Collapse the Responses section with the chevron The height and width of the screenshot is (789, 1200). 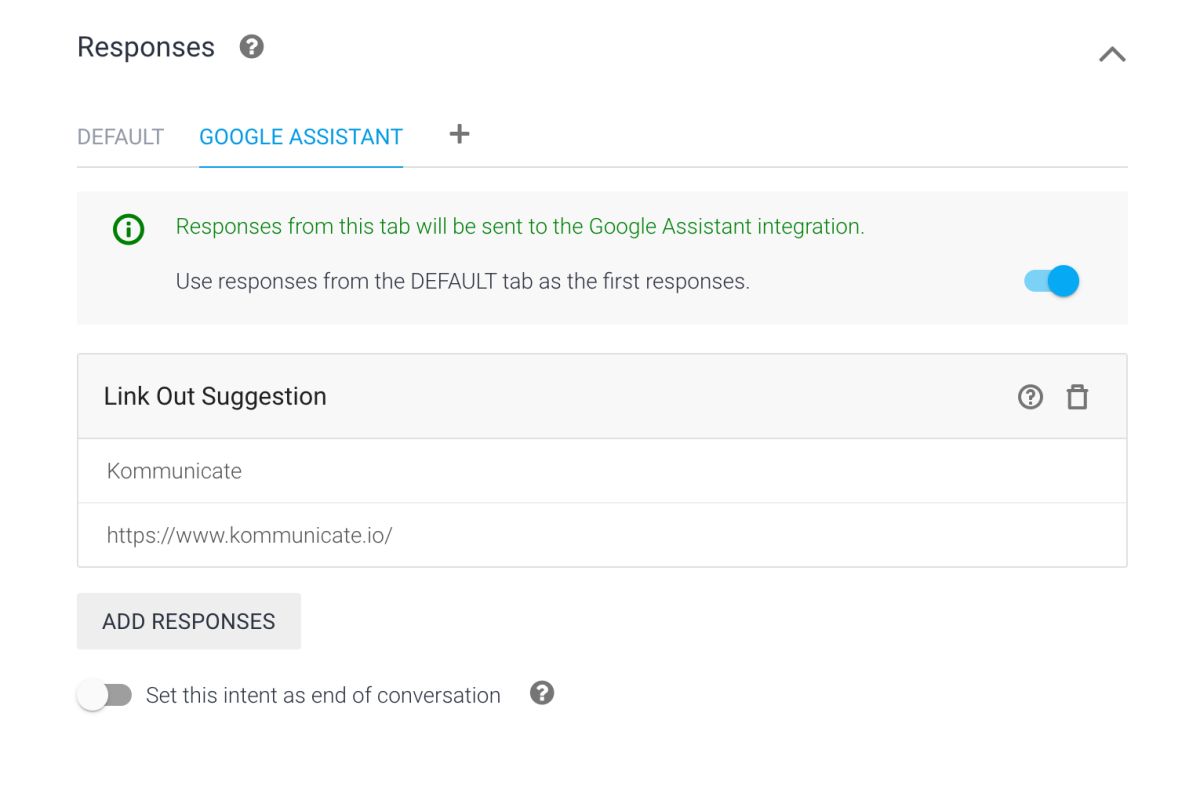tap(1112, 55)
